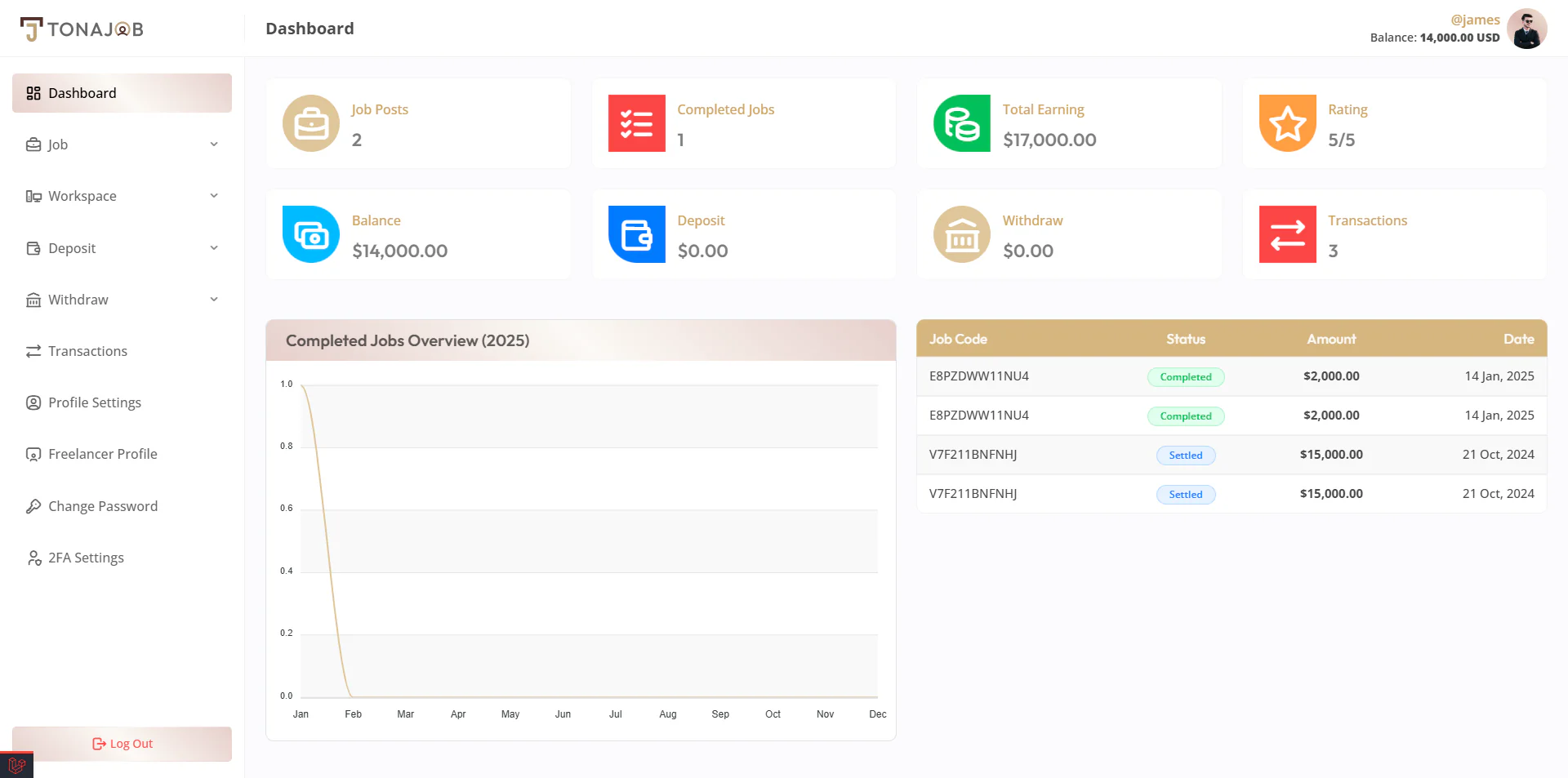Click the user avatar photo

pos(1526,29)
